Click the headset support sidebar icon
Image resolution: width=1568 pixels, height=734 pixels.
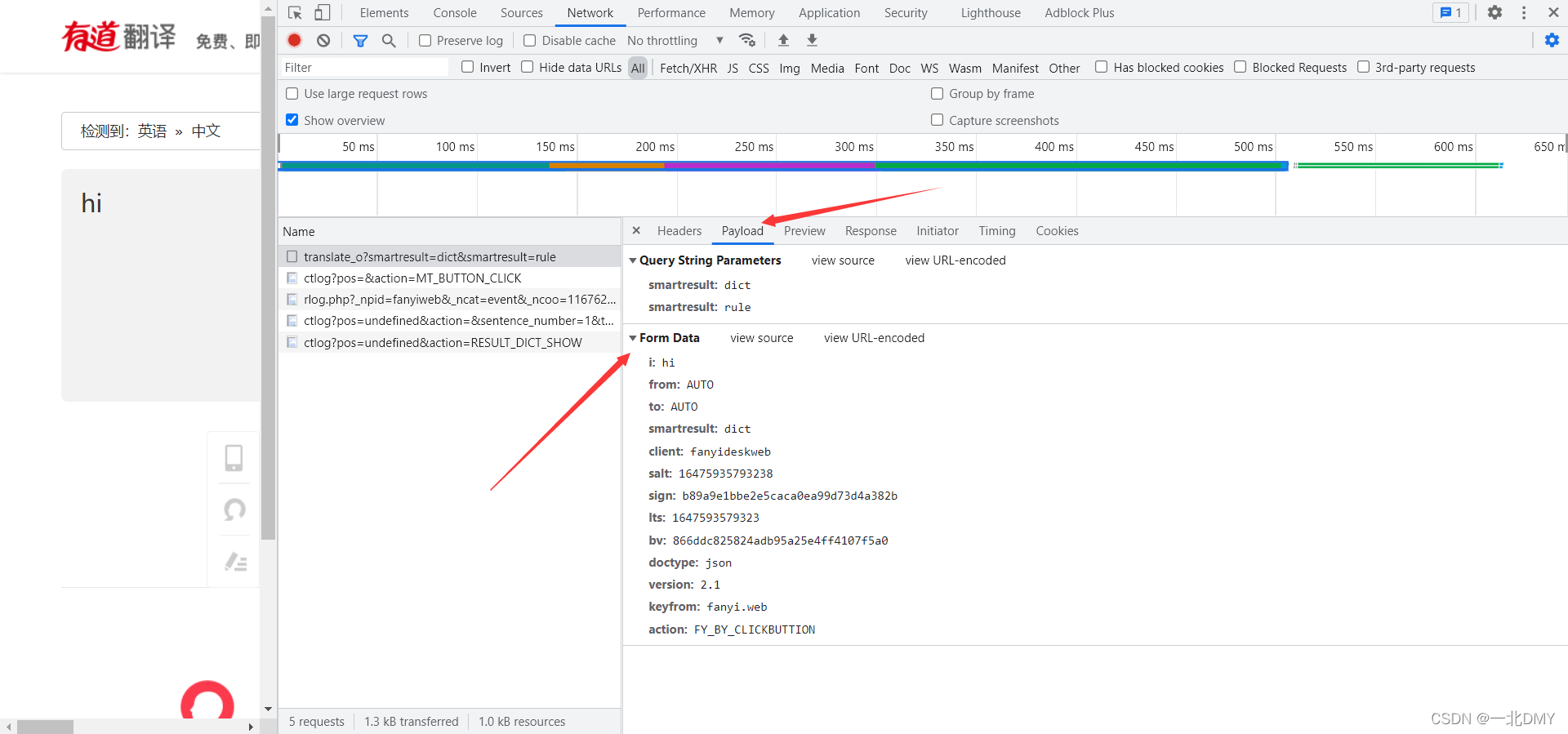(x=234, y=509)
